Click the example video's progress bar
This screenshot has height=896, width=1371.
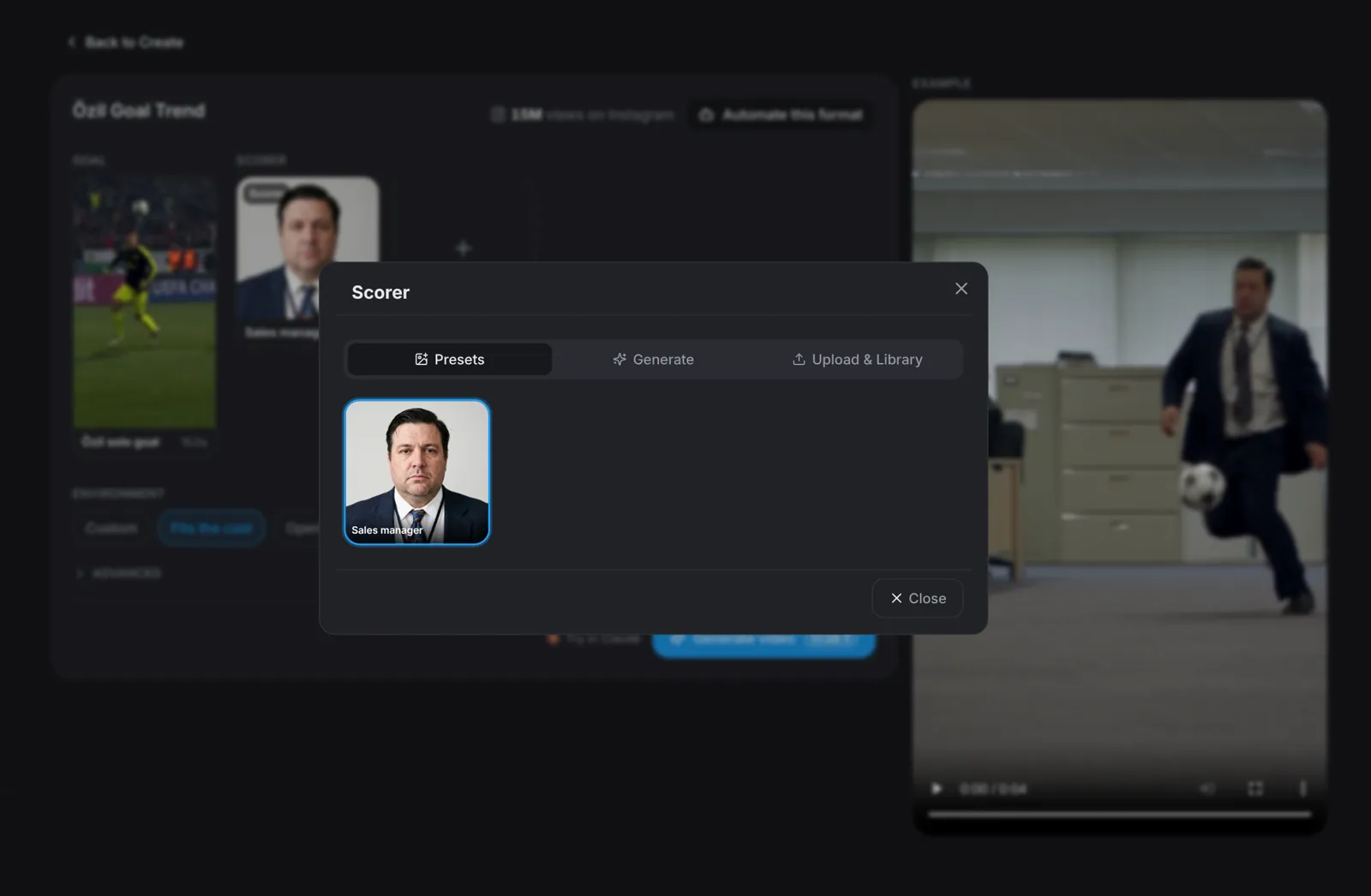click(x=1119, y=814)
